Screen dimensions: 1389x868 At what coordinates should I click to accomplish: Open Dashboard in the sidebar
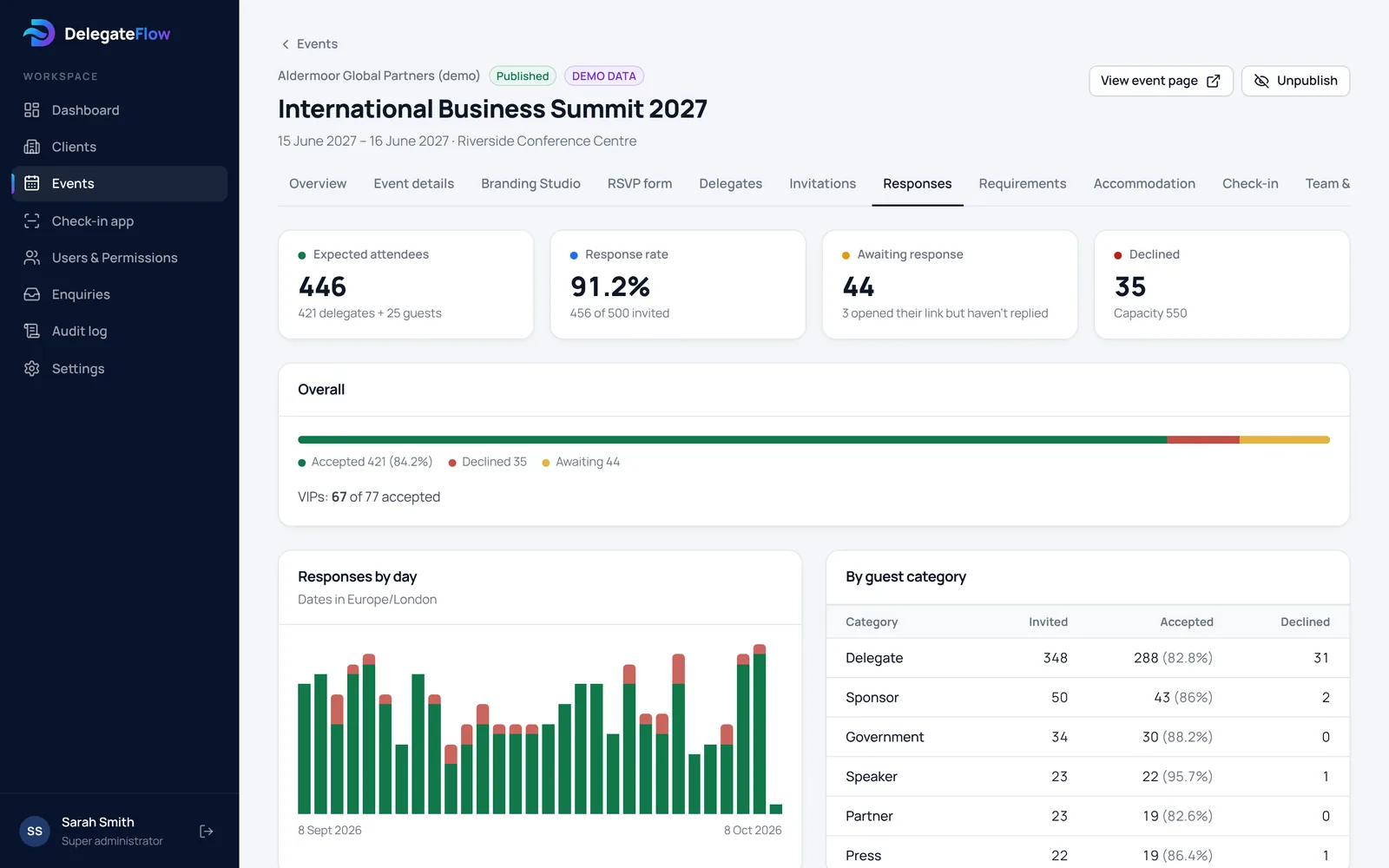pos(120,110)
